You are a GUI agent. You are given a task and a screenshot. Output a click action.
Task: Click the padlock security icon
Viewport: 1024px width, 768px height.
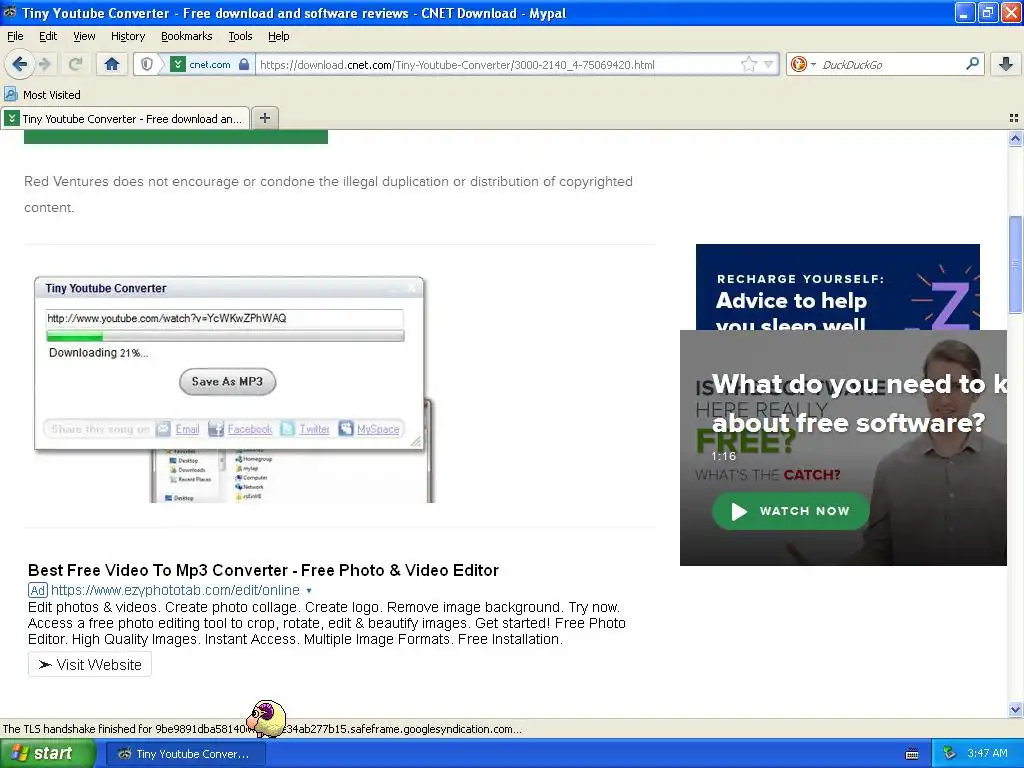pos(244,64)
